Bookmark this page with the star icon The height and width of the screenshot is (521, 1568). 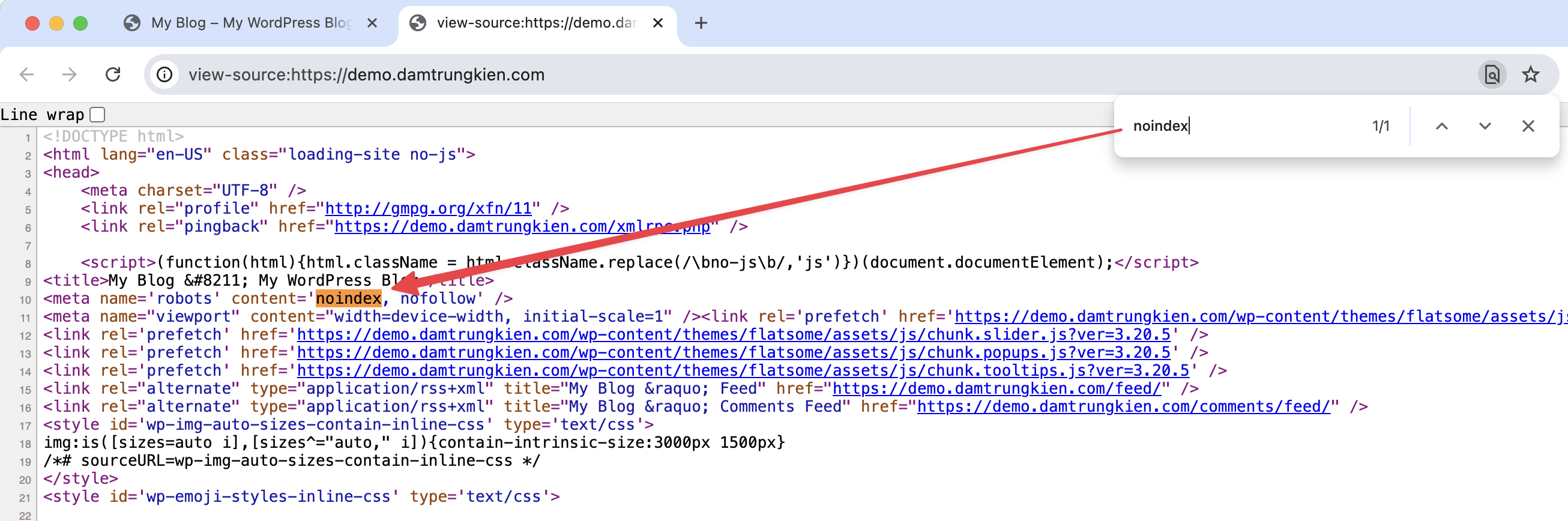(1530, 74)
